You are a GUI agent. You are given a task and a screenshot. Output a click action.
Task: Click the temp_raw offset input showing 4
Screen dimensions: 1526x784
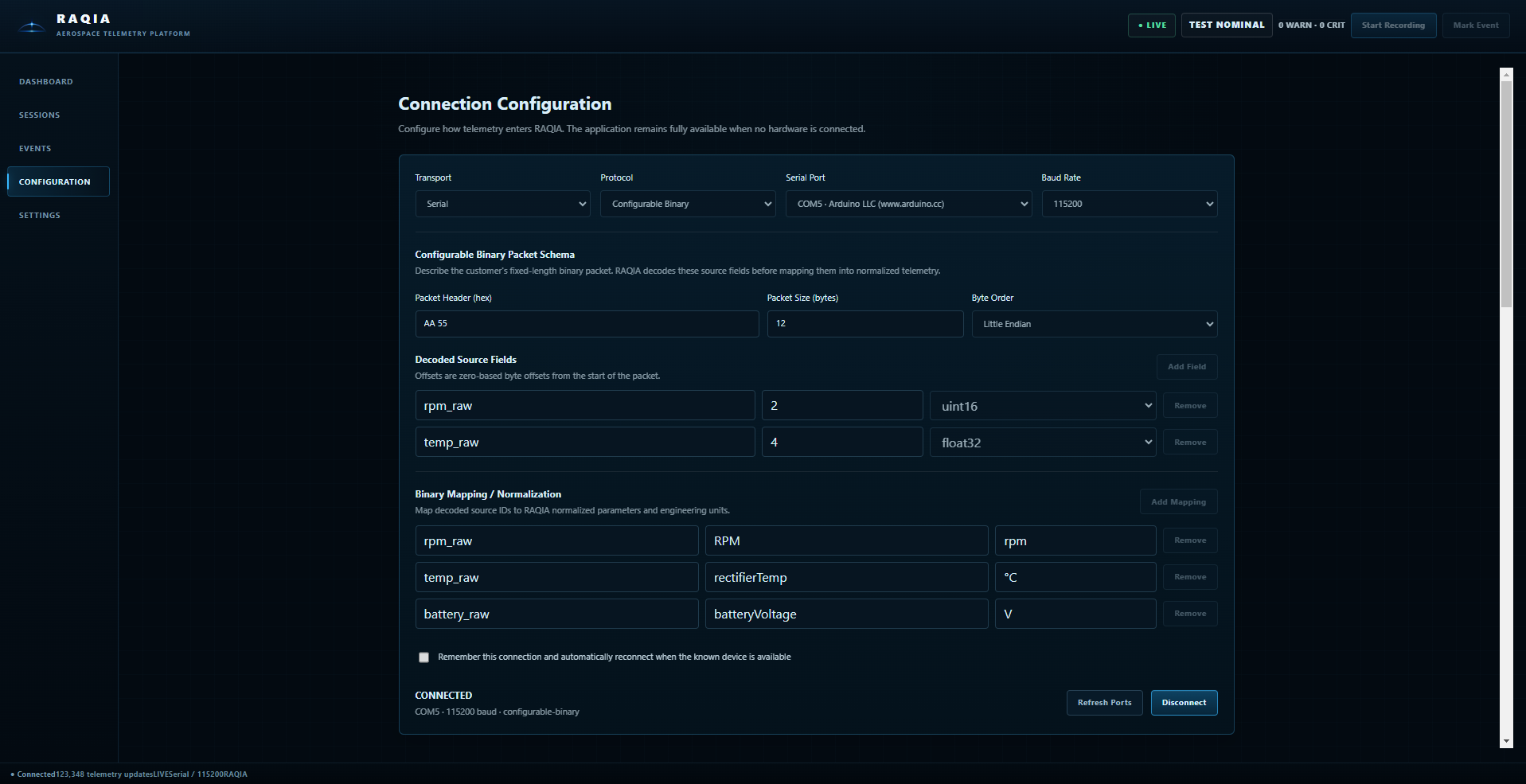(x=842, y=443)
